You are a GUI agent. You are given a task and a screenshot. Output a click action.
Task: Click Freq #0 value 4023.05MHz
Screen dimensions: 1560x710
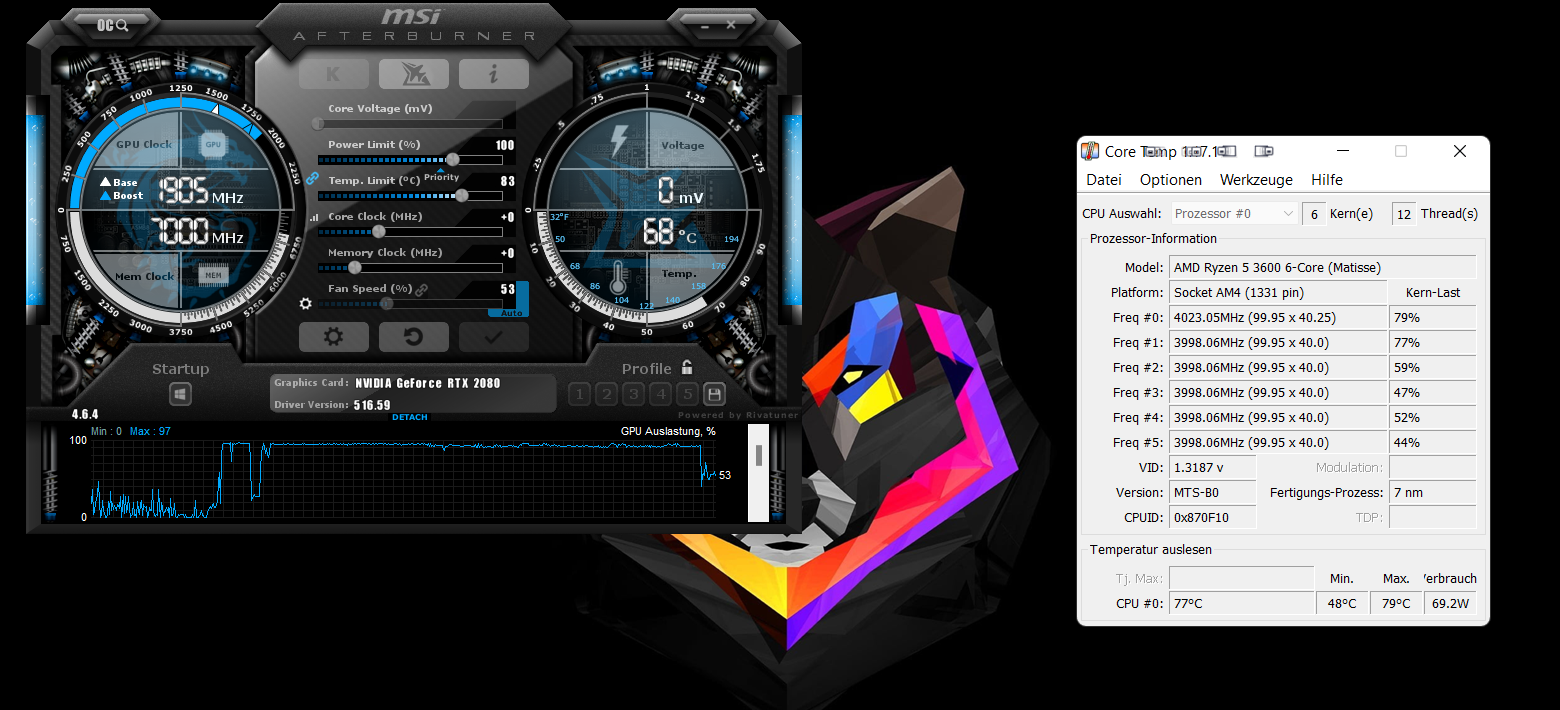1277,317
